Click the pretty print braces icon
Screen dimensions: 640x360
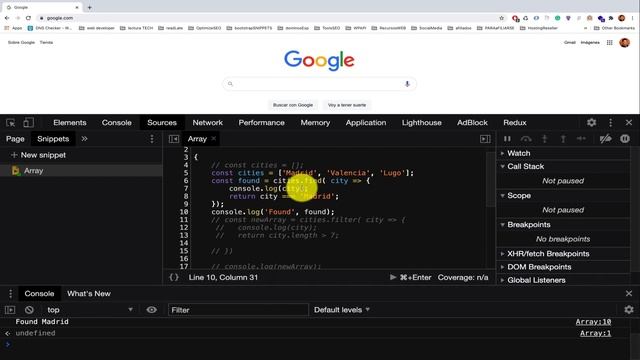coord(174,277)
